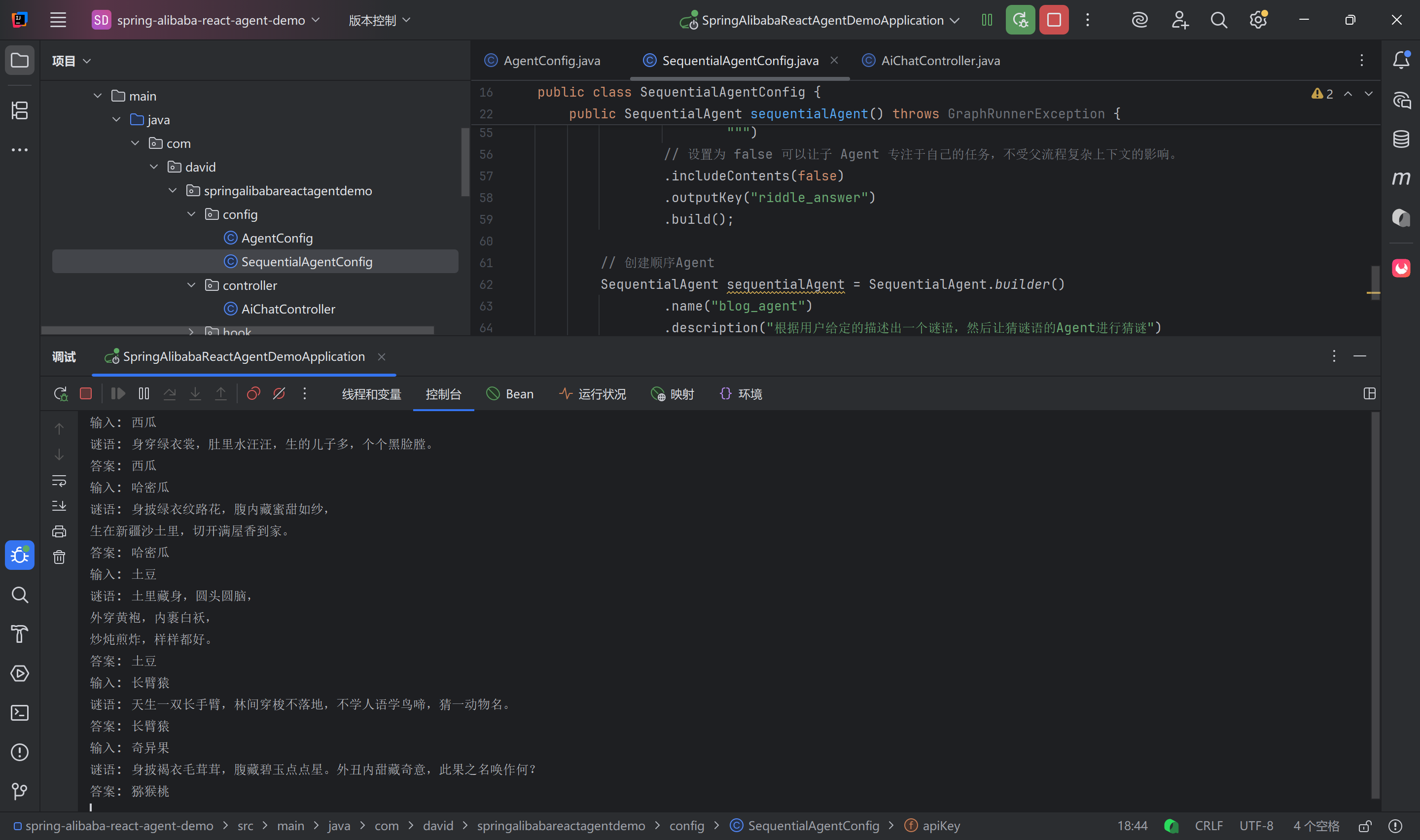Go to next highlighted problem arrow
The height and width of the screenshot is (840, 1420).
coord(1369,93)
